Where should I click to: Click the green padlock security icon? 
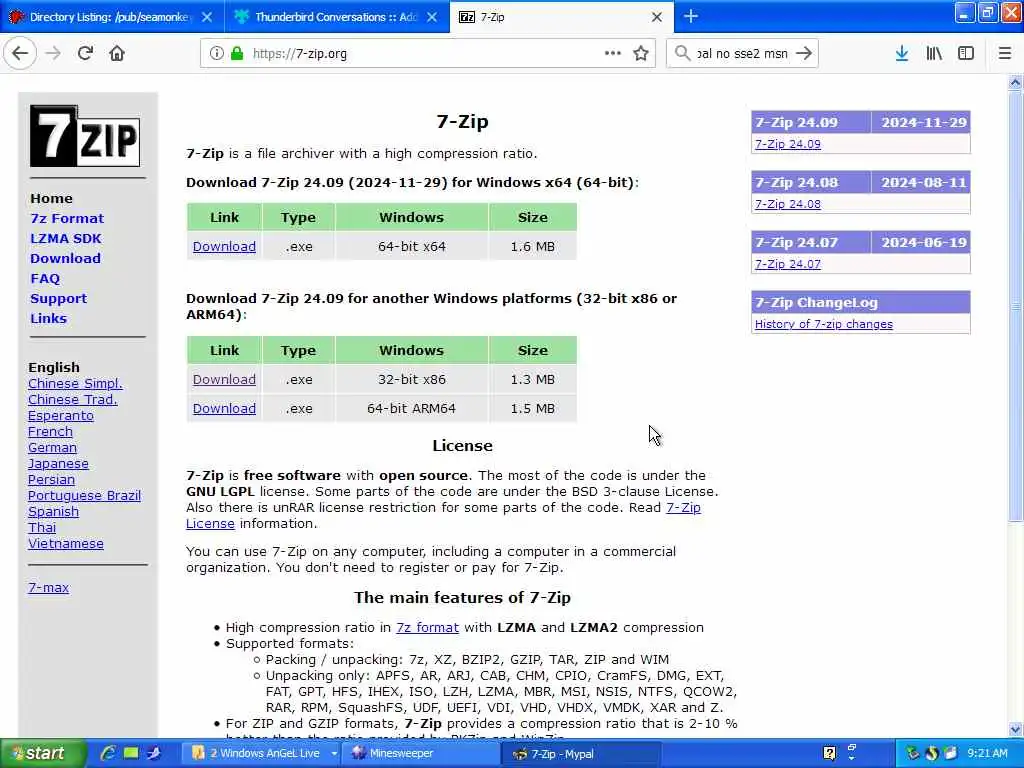237,54
